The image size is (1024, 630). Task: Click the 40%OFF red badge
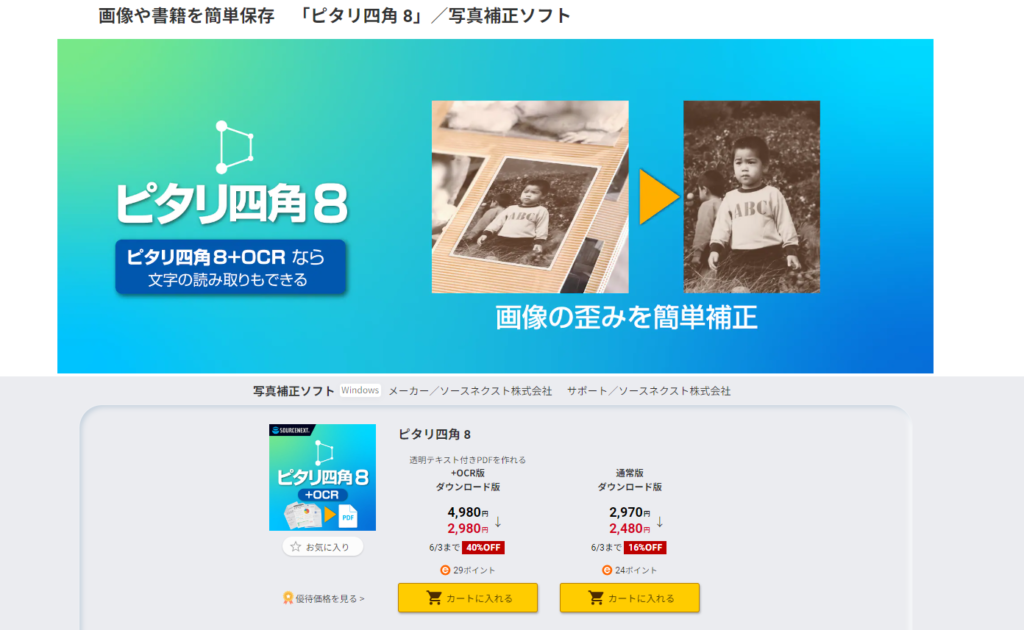(483, 547)
